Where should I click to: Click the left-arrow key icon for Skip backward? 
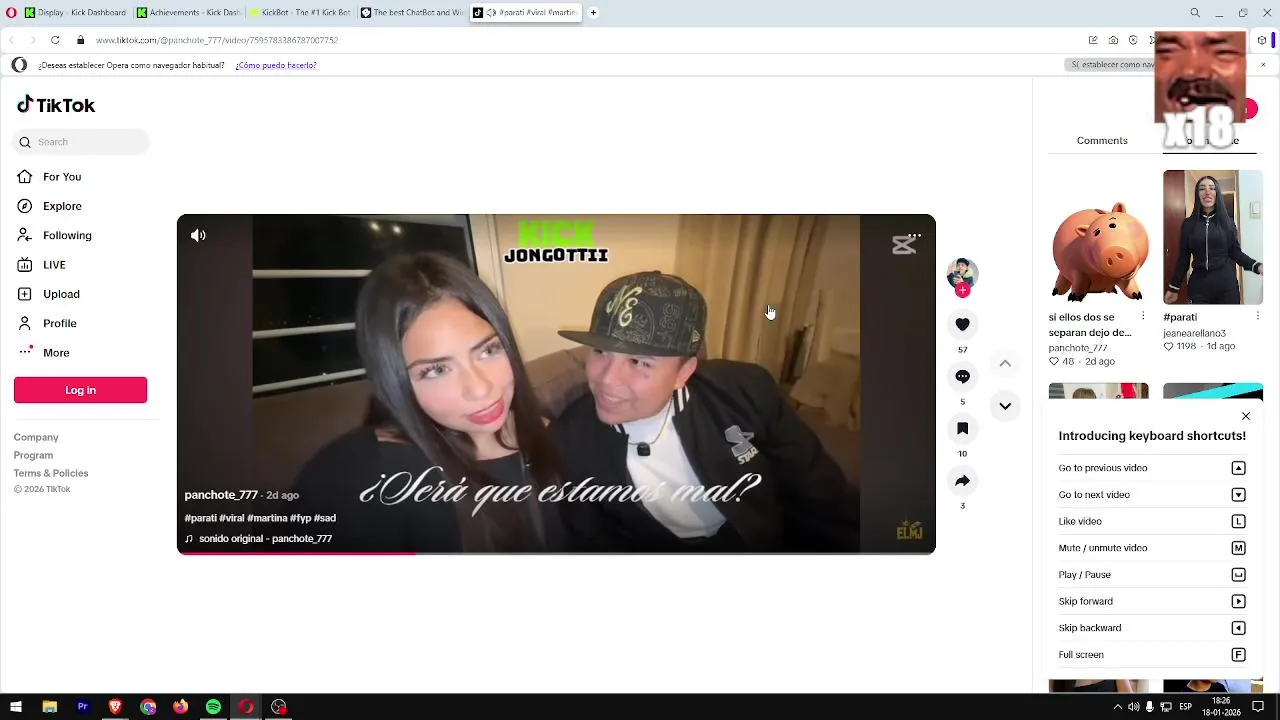[1238, 628]
